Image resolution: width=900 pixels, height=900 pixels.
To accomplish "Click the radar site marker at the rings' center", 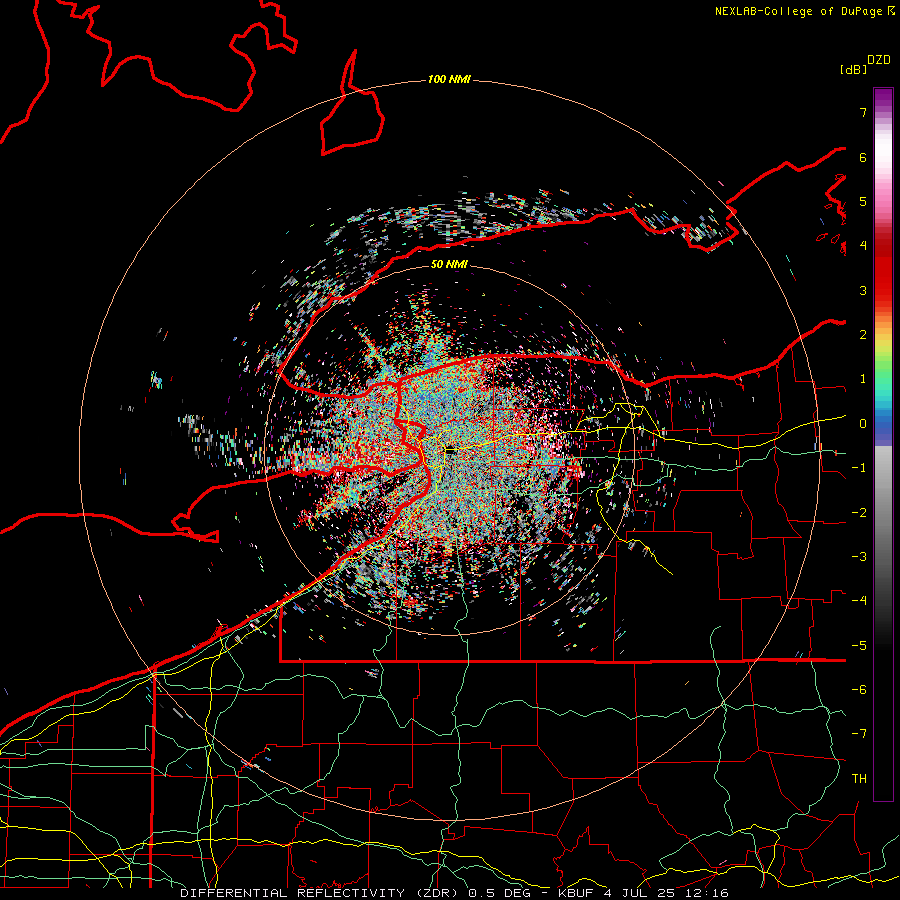I will coord(450,450).
